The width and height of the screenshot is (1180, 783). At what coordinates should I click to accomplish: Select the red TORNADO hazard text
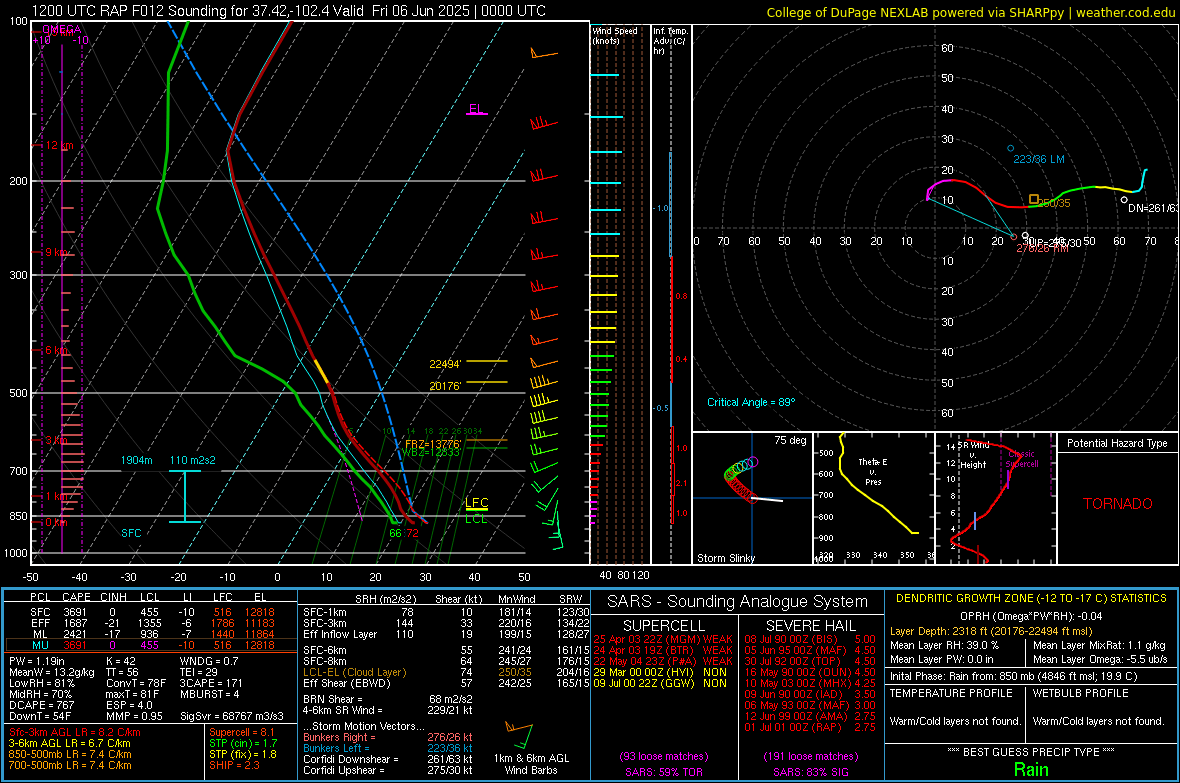(1118, 504)
